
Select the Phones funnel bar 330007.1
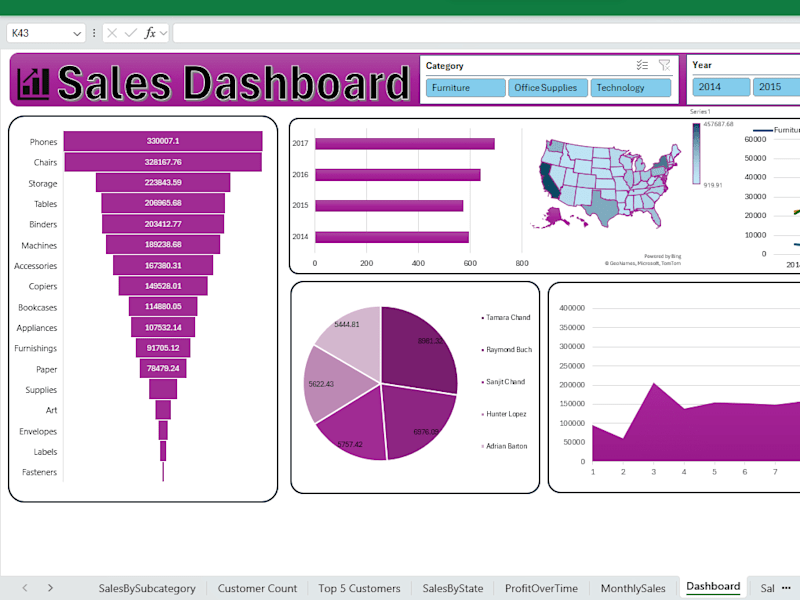click(163, 141)
